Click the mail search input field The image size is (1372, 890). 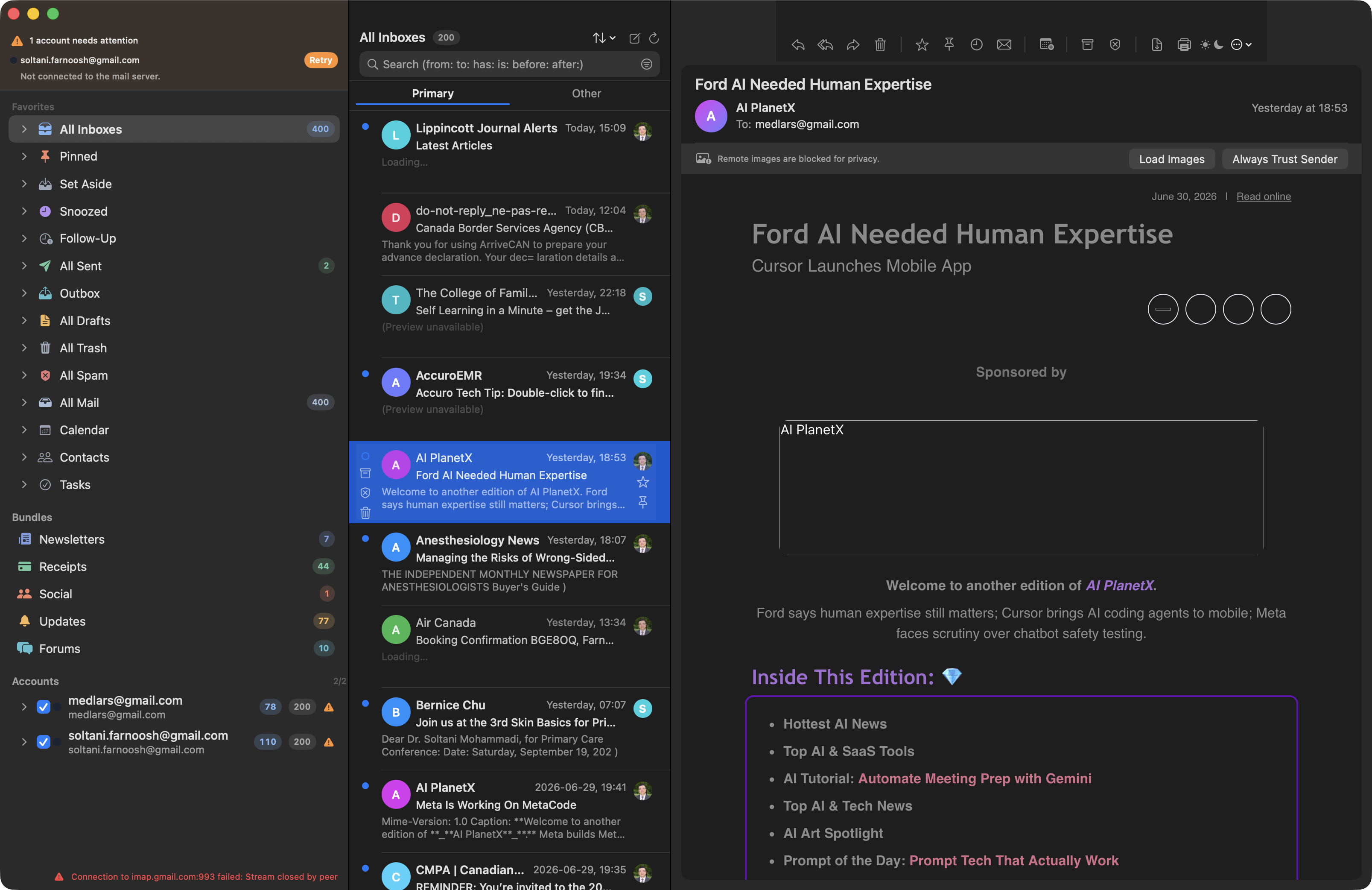tap(509, 64)
